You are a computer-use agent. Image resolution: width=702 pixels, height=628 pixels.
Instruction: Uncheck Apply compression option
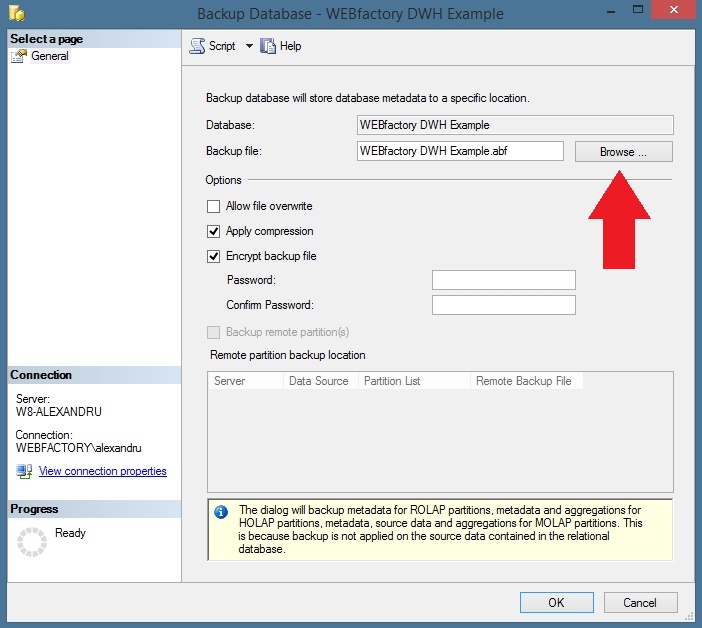[x=213, y=231]
